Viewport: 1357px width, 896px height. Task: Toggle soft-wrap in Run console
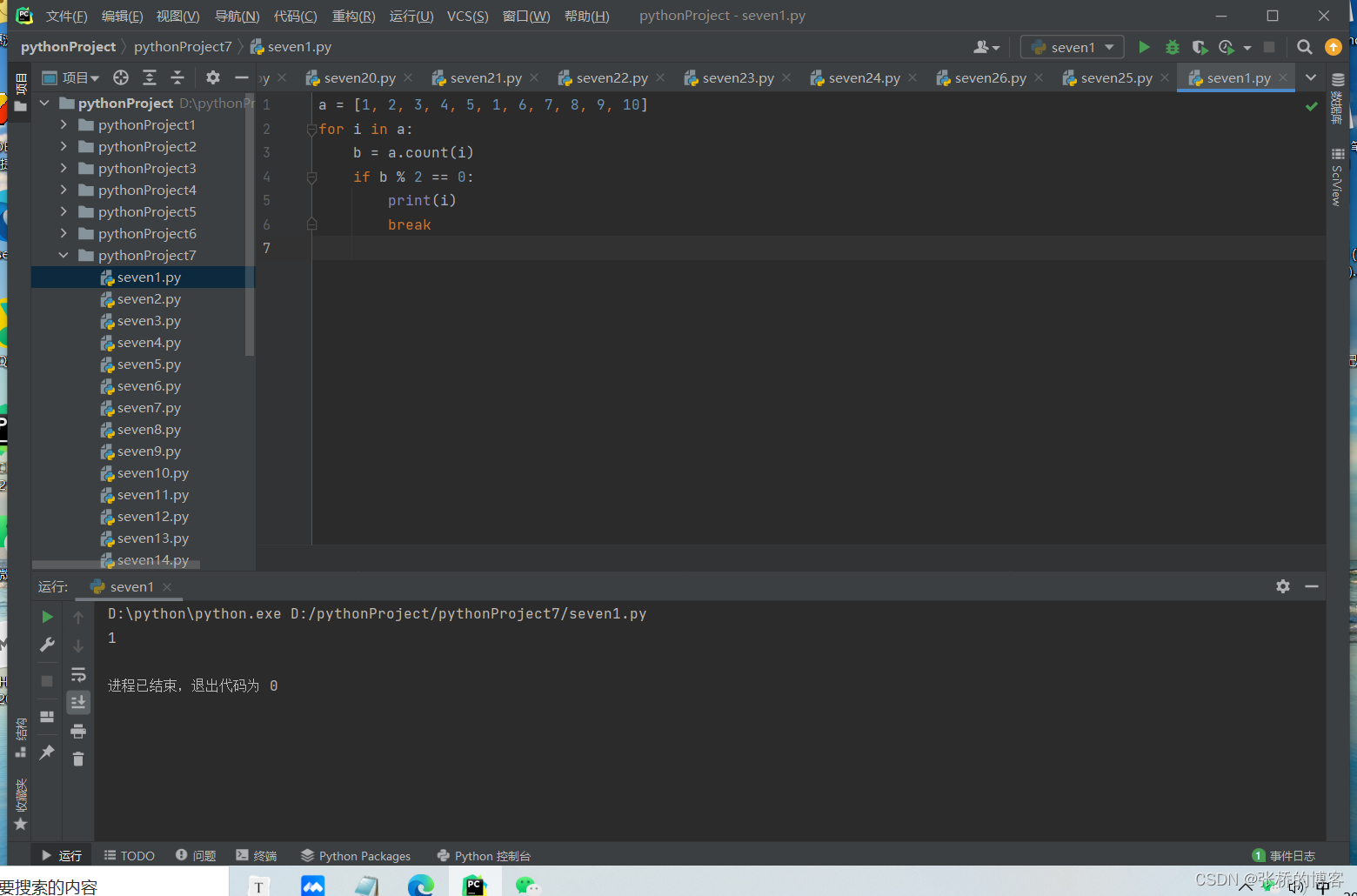point(78,674)
